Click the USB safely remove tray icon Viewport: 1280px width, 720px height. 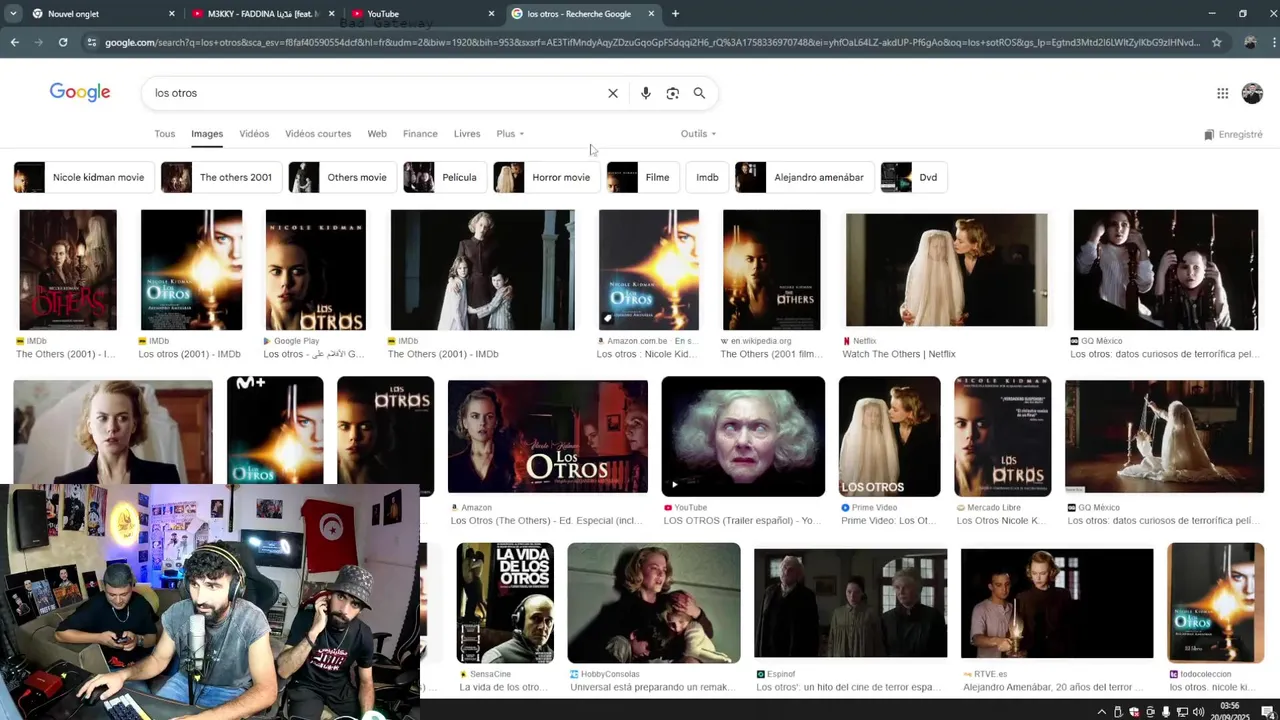coord(1118,712)
